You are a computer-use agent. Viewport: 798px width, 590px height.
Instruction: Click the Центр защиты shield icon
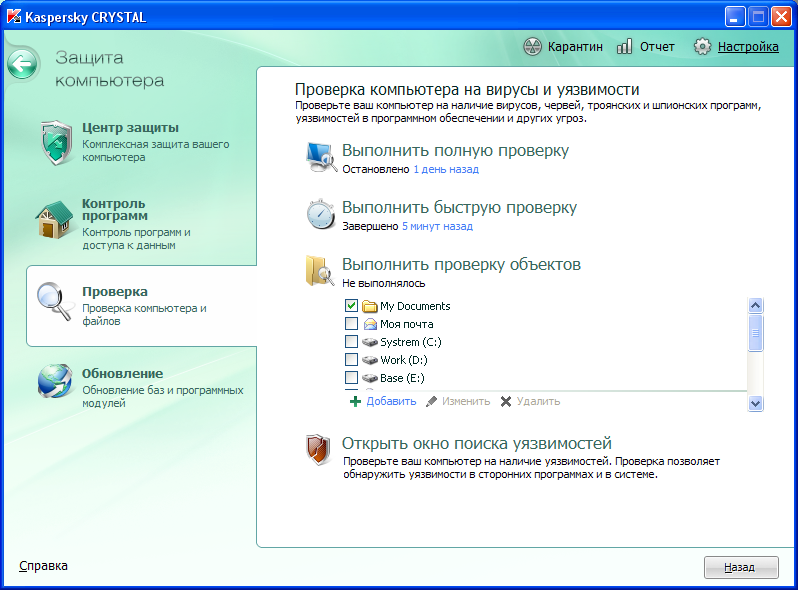click(x=56, y=143)
